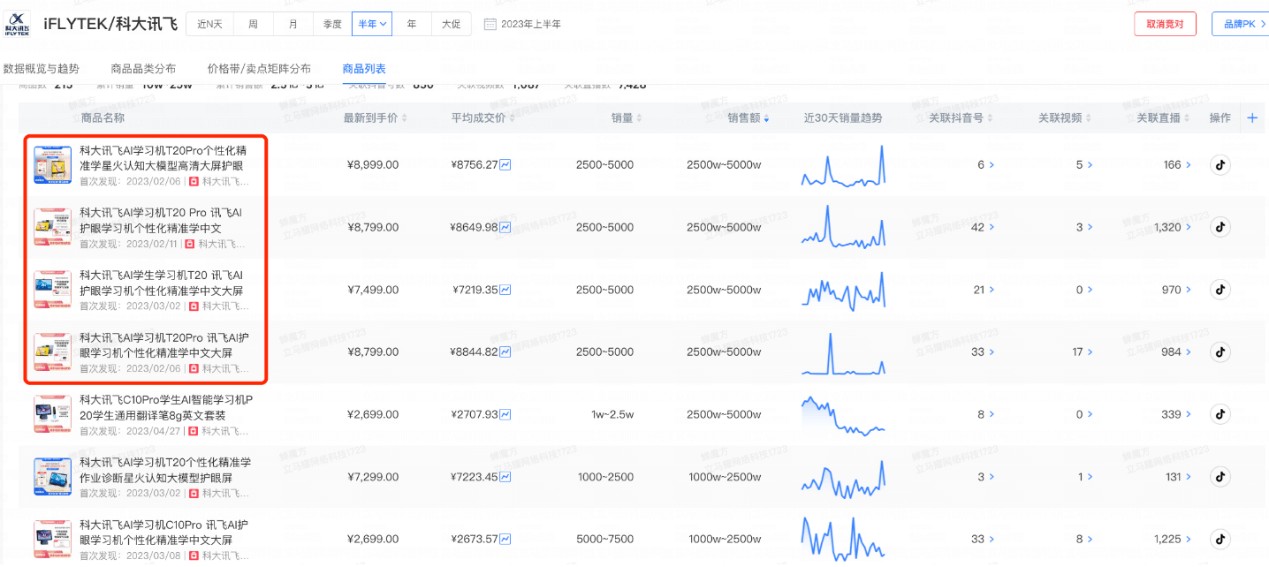Show price trend chart icon beside ¥2673.57
Screen dimensions: 1269x567
click(505, 539)
